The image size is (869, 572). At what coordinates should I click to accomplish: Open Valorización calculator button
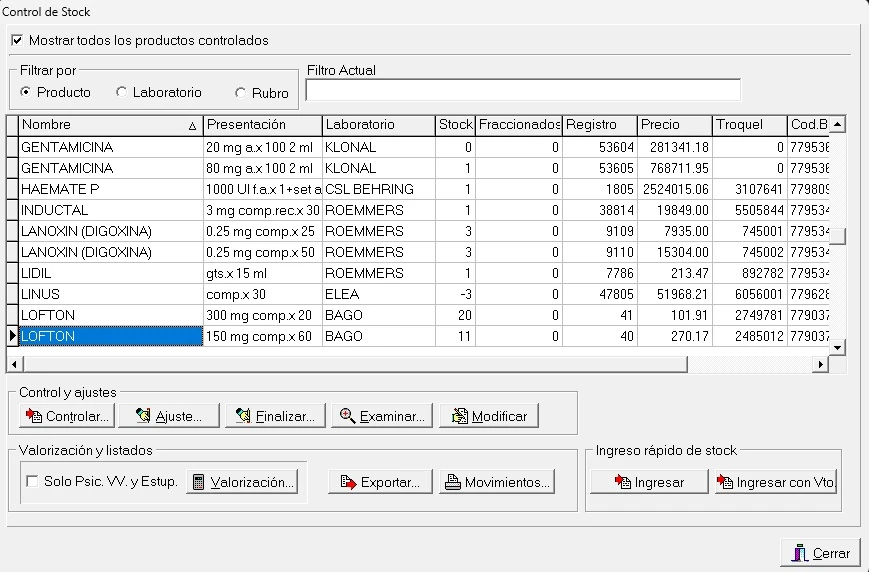(243, 482)
